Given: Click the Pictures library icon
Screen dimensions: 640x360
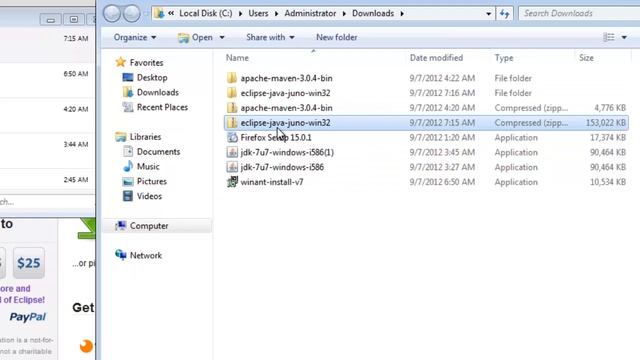Looking at the screenshot, I should pos(128,181).
